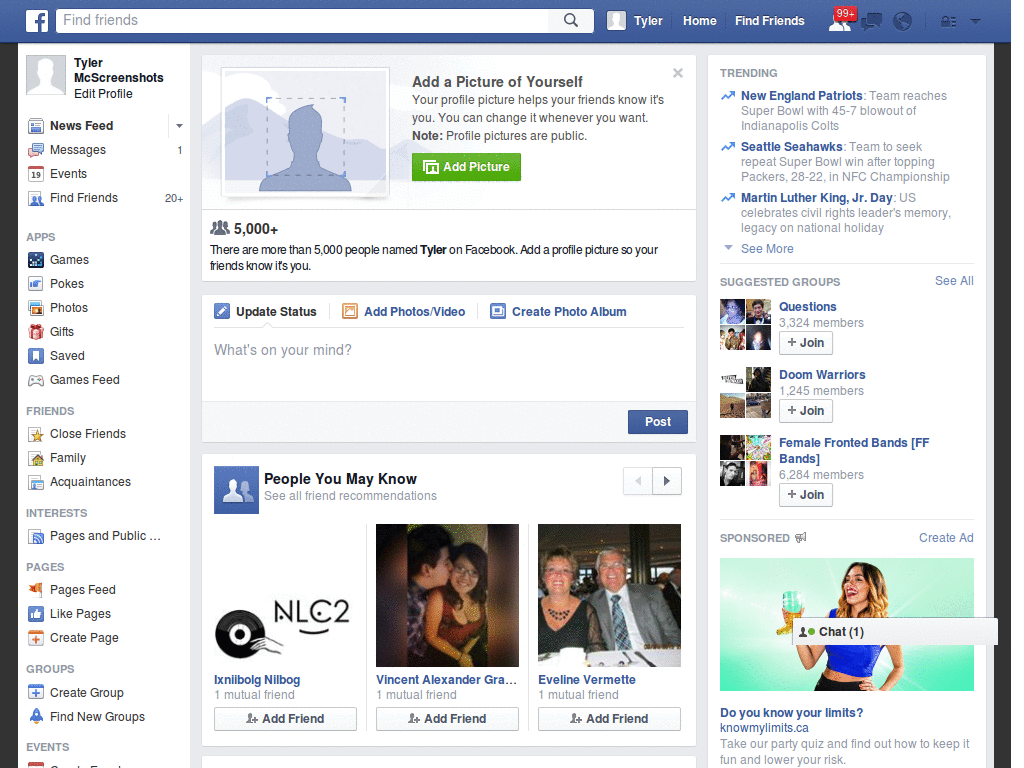Open Eveline Vermette's profile photo
This screenshot has width=1024, height=768.
(x=609, y=595)
